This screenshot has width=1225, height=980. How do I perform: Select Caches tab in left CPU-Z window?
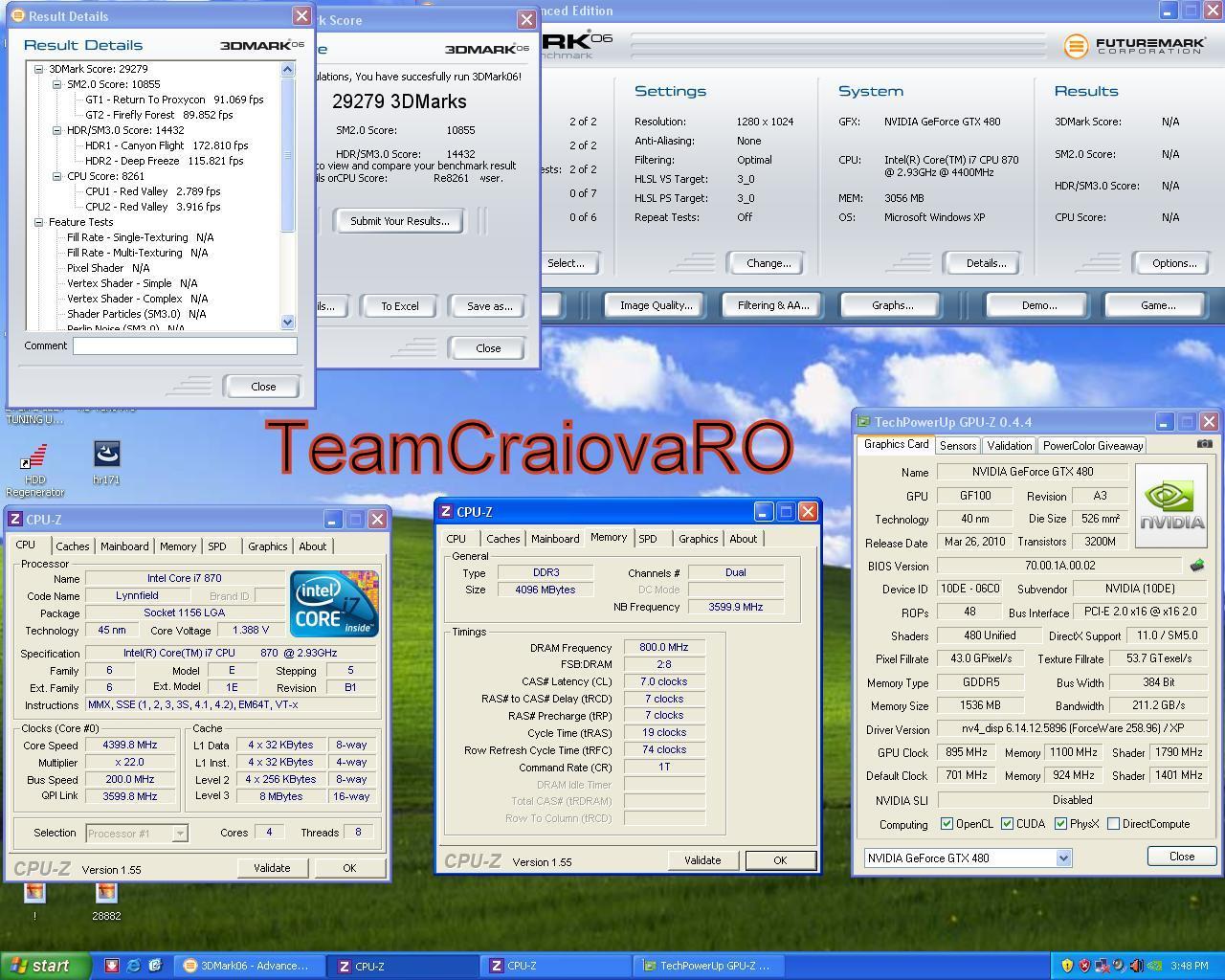point(73,546)
